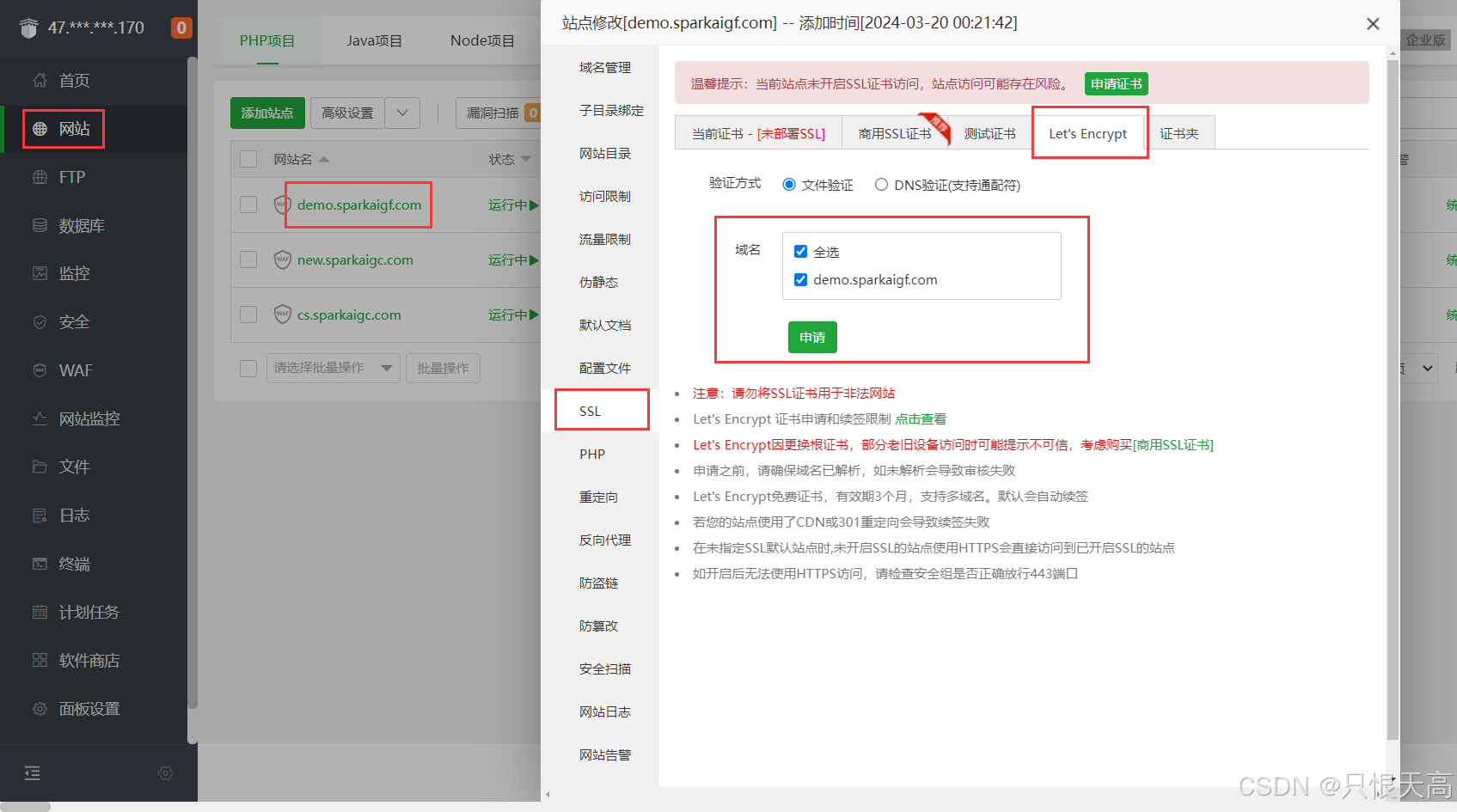Click the panel shield logo at top-left
Image resolution: width=1457 pixels, height=812 pixels.
coord(28,28)
